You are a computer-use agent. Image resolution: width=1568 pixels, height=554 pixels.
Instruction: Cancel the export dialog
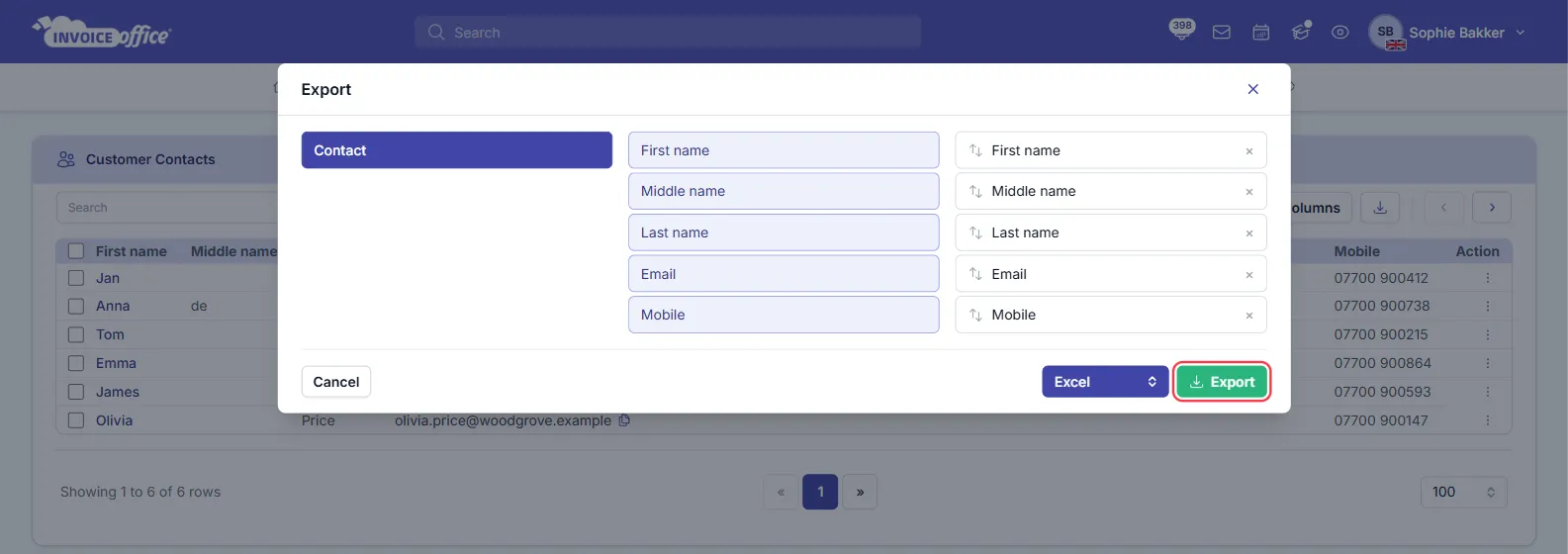click(336, 382)
